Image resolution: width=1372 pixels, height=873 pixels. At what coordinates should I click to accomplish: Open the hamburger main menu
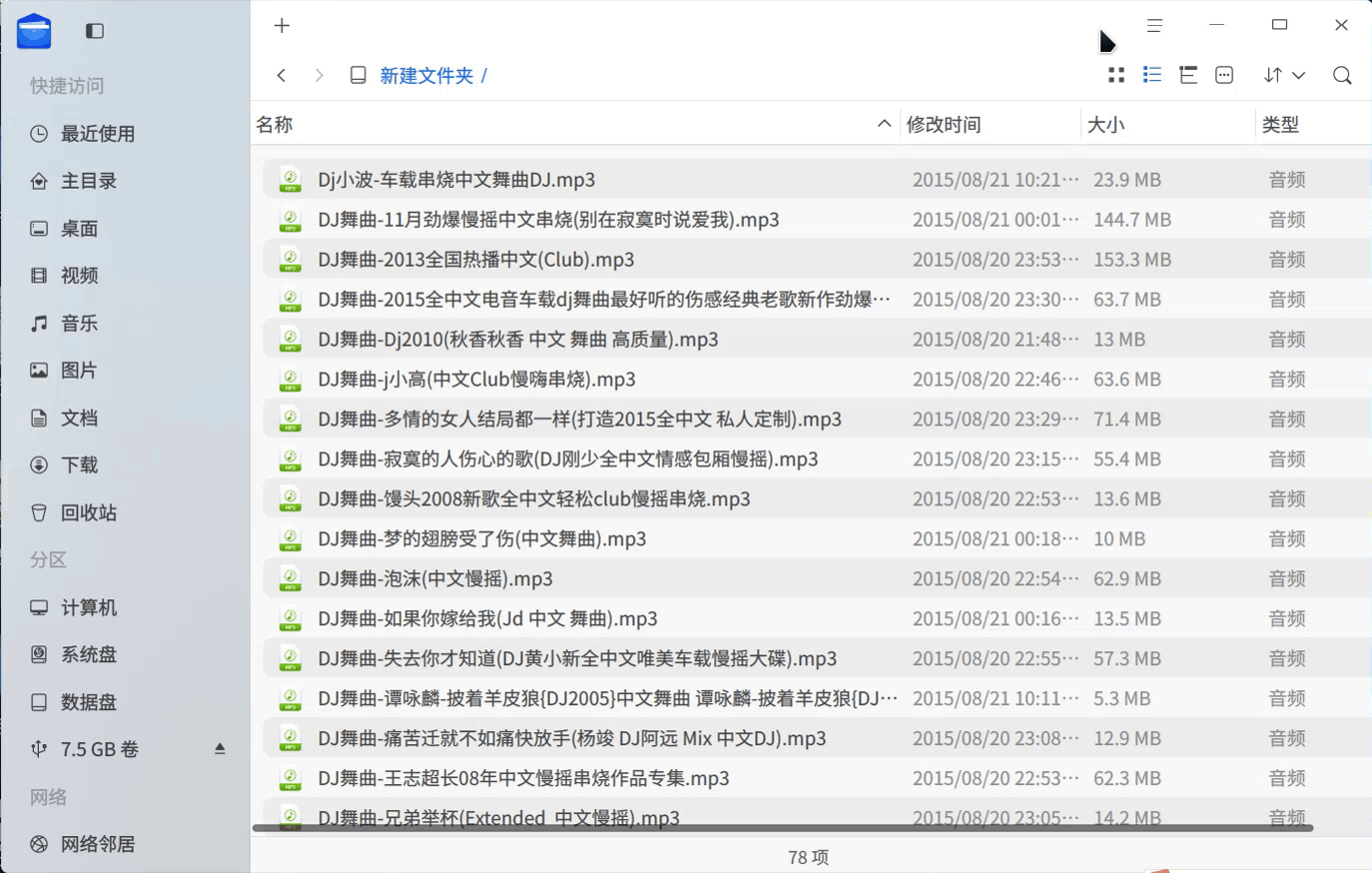click(x=1154, y=25)
